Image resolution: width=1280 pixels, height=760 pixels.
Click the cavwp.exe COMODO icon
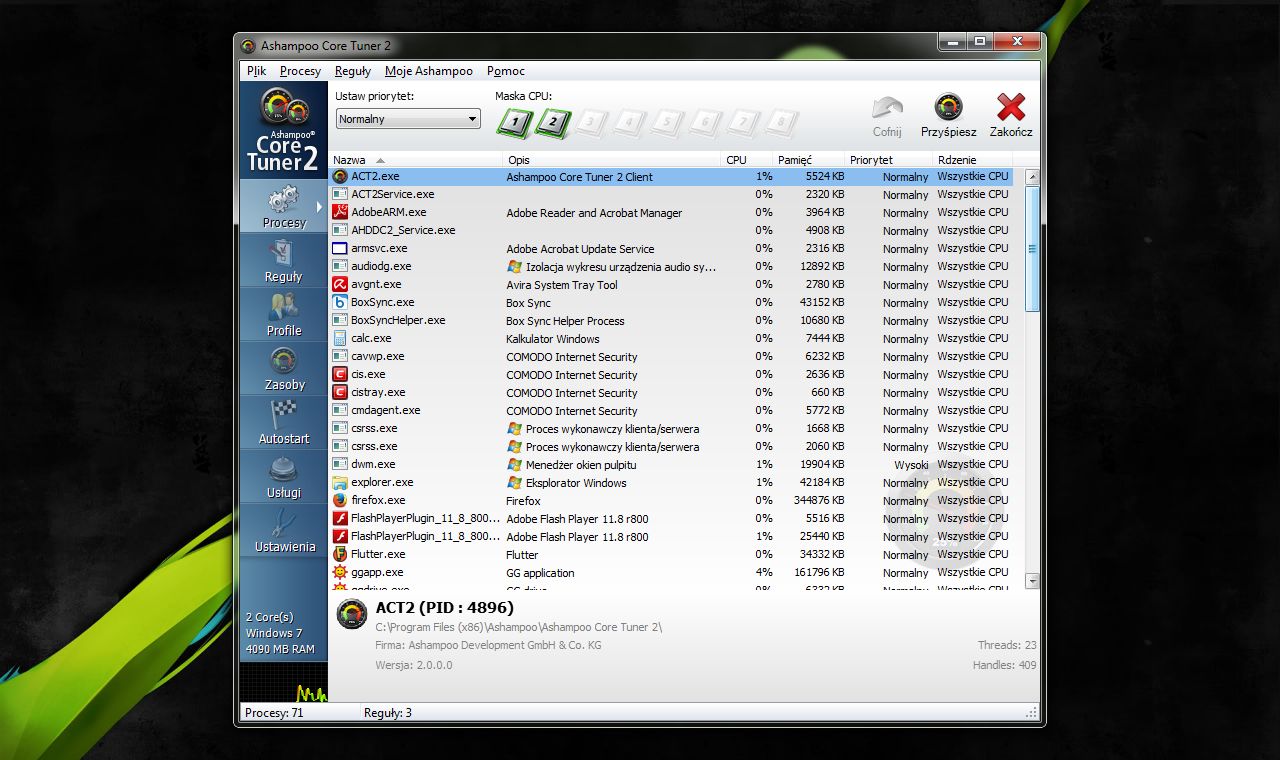click(x=340, y=356)
